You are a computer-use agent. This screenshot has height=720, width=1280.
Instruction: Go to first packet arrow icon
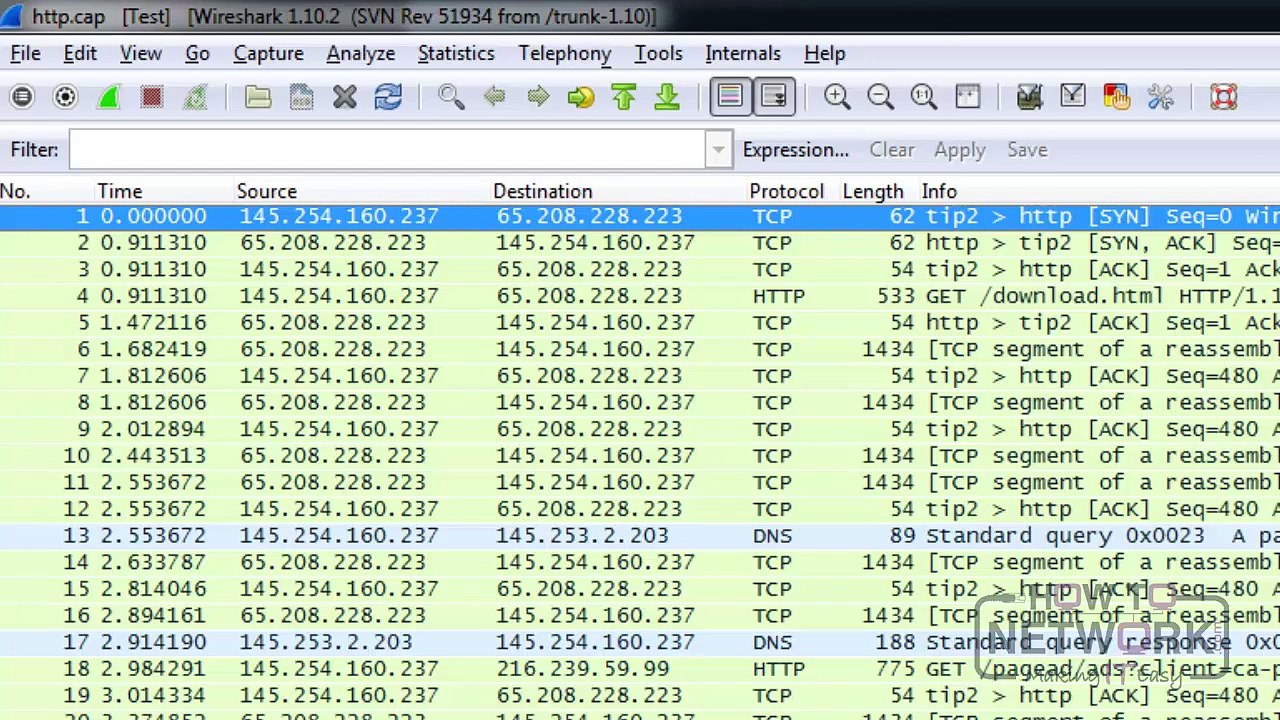[x=624, y=97]
